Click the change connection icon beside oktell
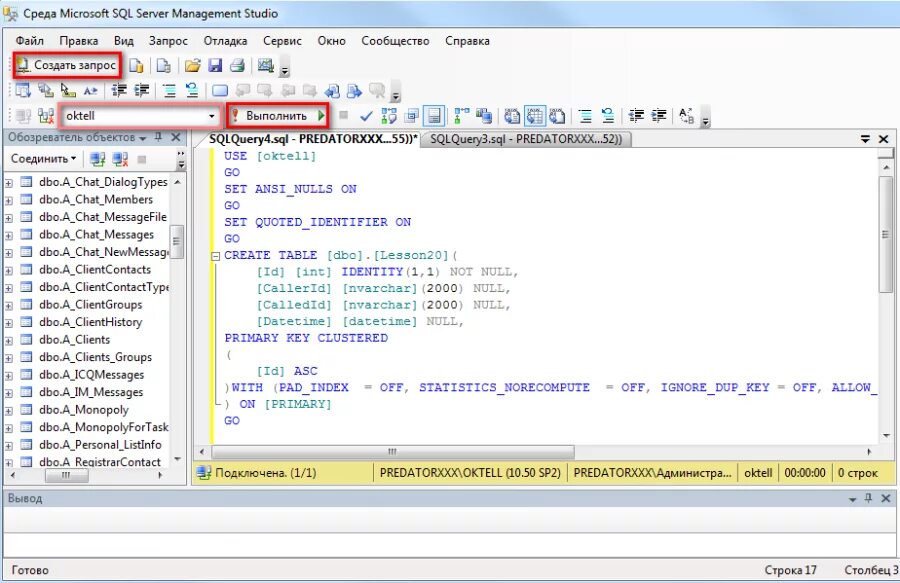Screen dimensions: 900x583 [46, 116]
